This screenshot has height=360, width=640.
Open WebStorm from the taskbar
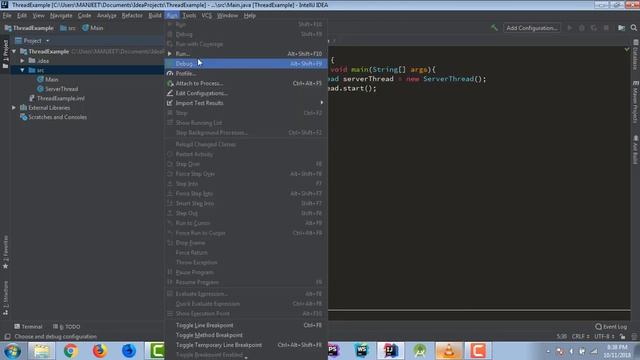[362, 351]
